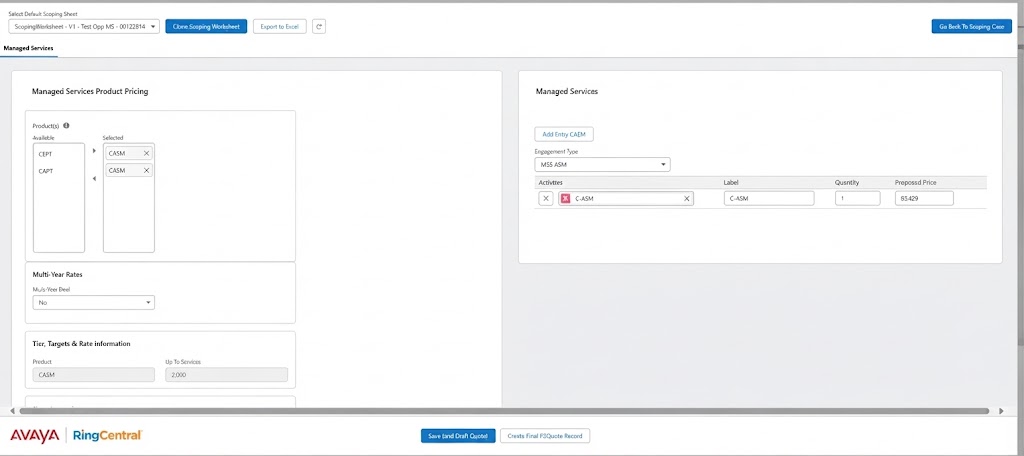Open the Product(s) info tooltip icon
The height and width of the screenshot is (456, 1024).
tap(66, 125)
